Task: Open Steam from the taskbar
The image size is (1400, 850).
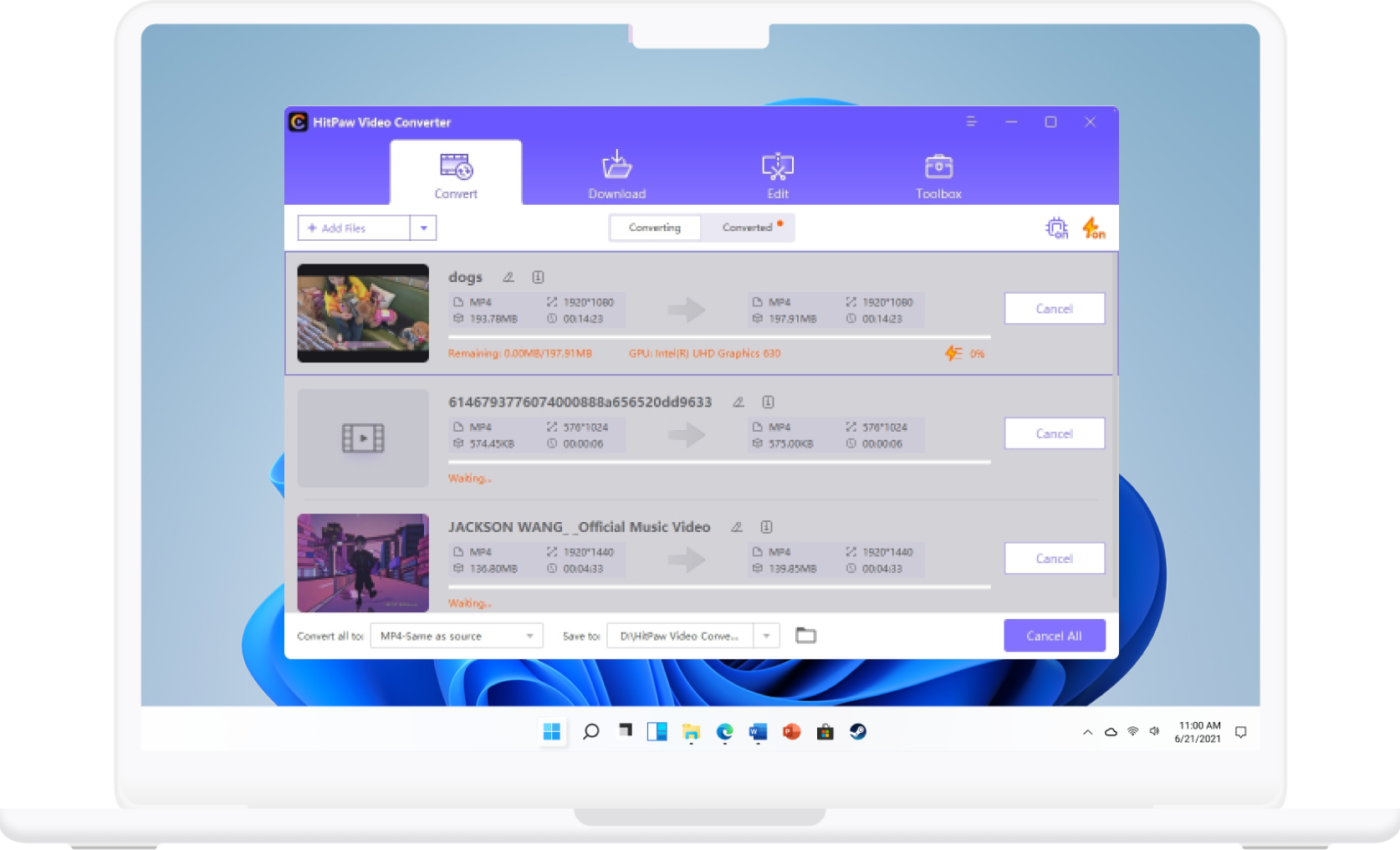Action: tap(858, 732)
